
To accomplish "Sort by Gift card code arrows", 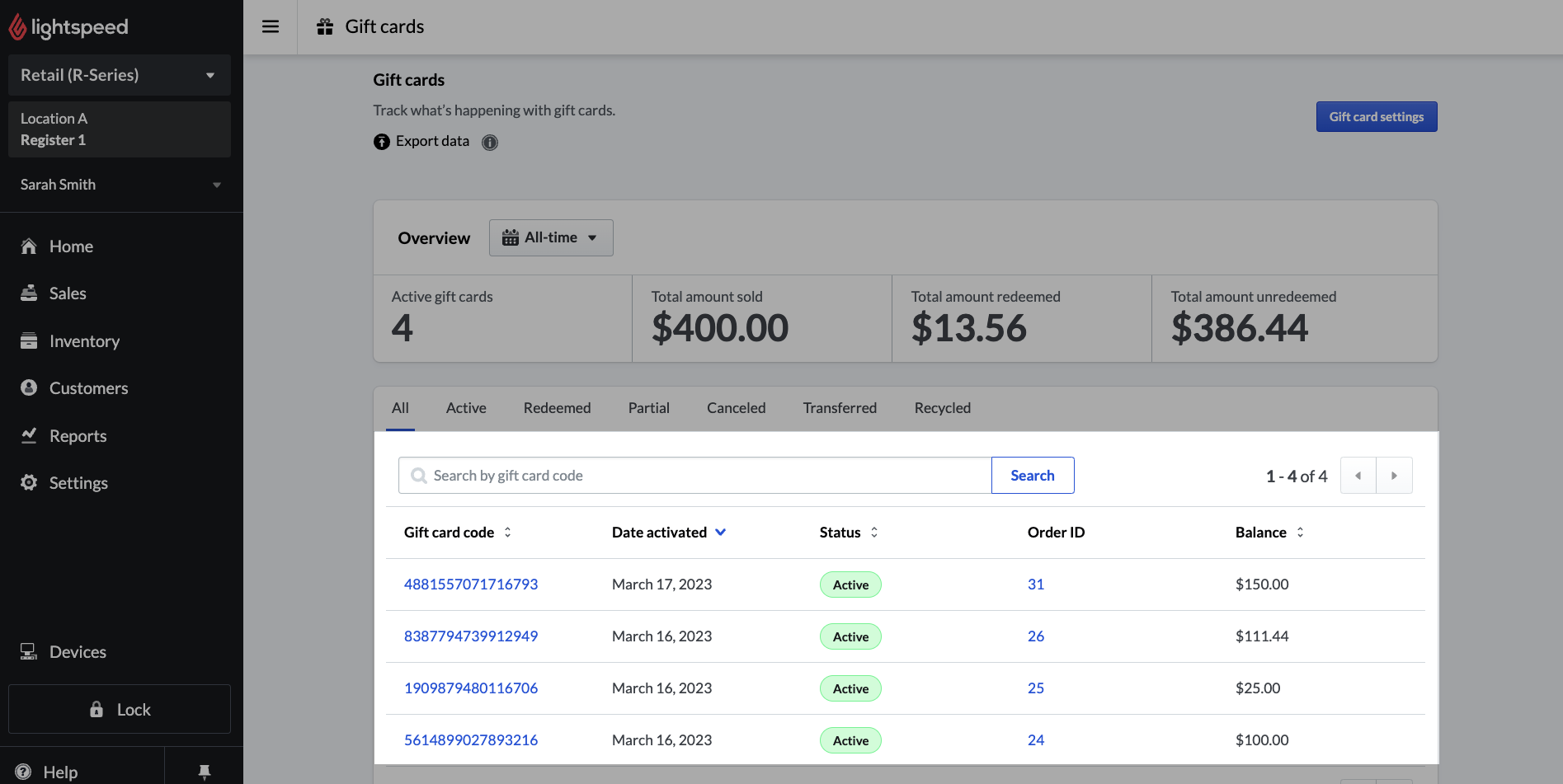I will coord(508,533).
